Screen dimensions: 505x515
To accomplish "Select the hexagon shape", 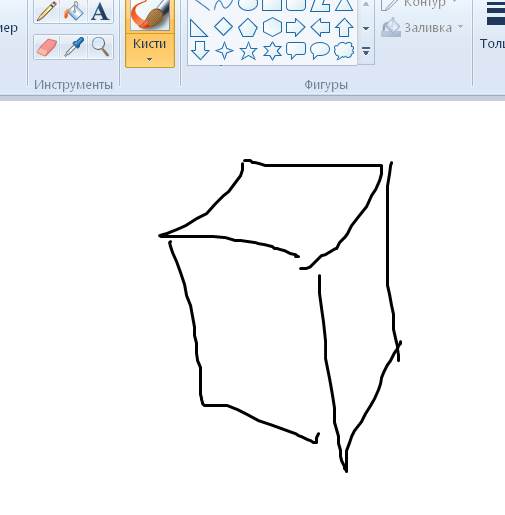I will (x=272, y=27).
